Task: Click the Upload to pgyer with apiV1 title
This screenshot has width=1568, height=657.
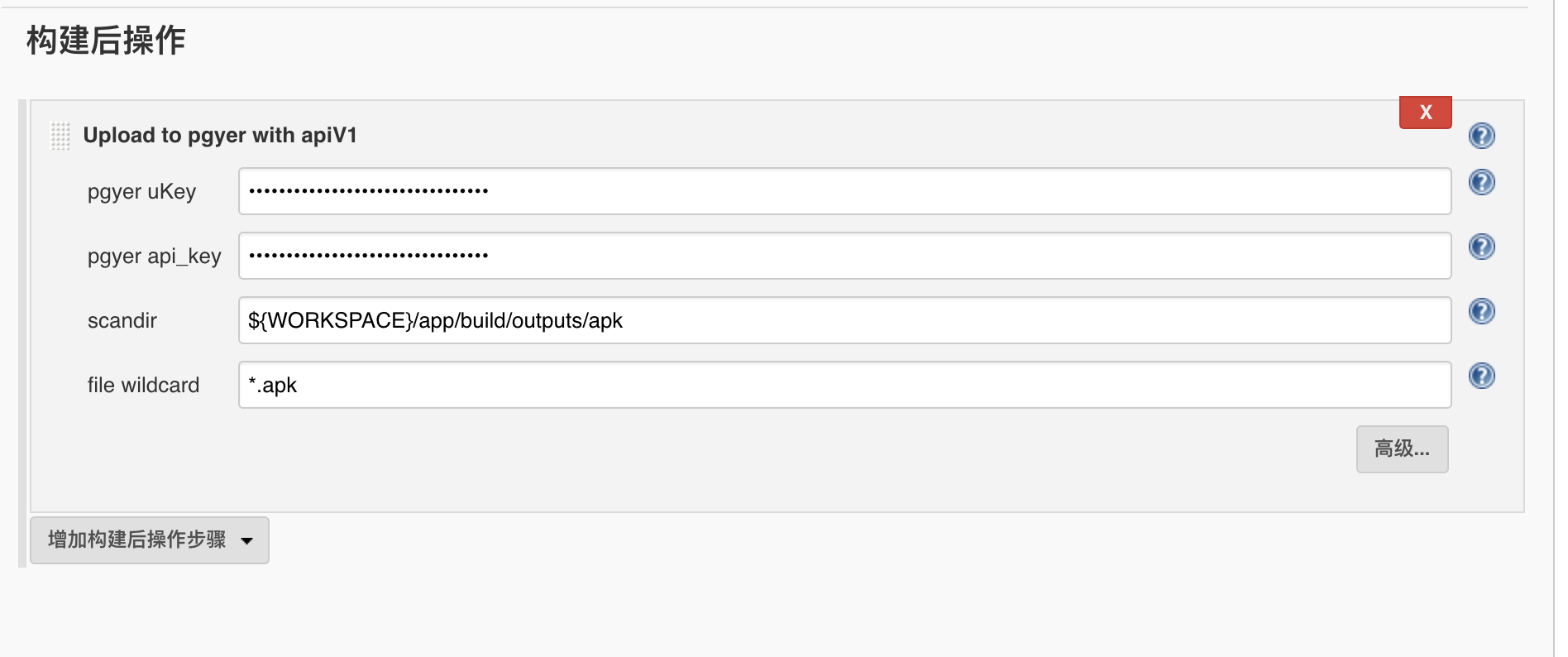Action: pos(220,136)
